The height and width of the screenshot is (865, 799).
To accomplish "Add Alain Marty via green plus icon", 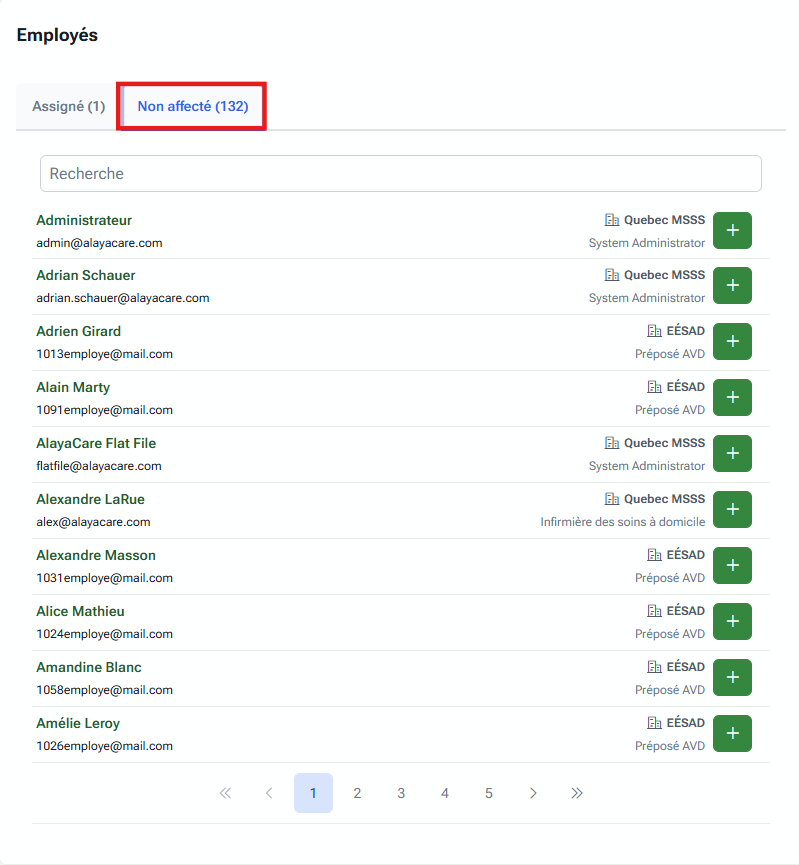I will pos(732,398).
